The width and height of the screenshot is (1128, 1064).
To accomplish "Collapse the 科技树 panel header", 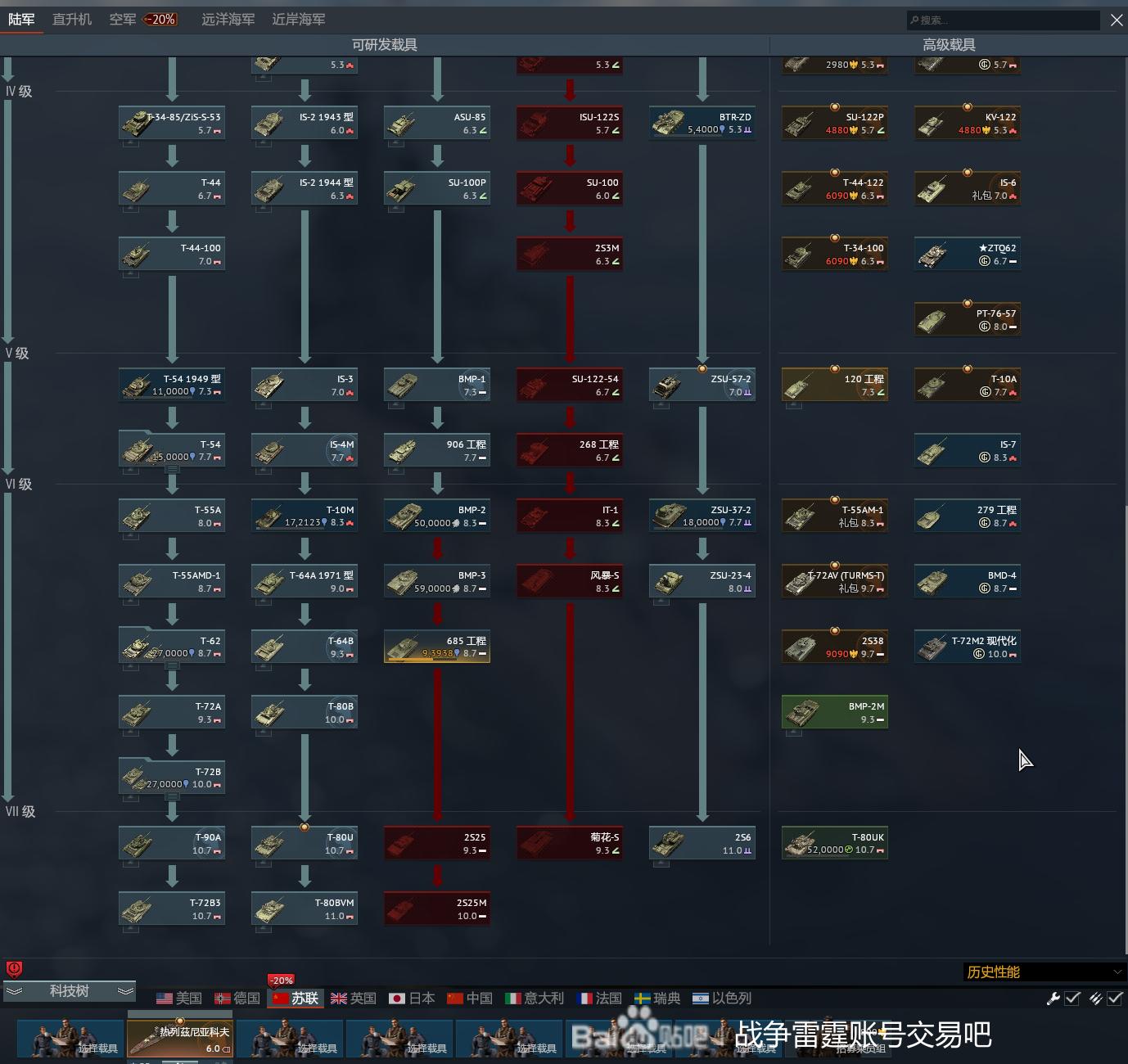I will tap(70, 990).
